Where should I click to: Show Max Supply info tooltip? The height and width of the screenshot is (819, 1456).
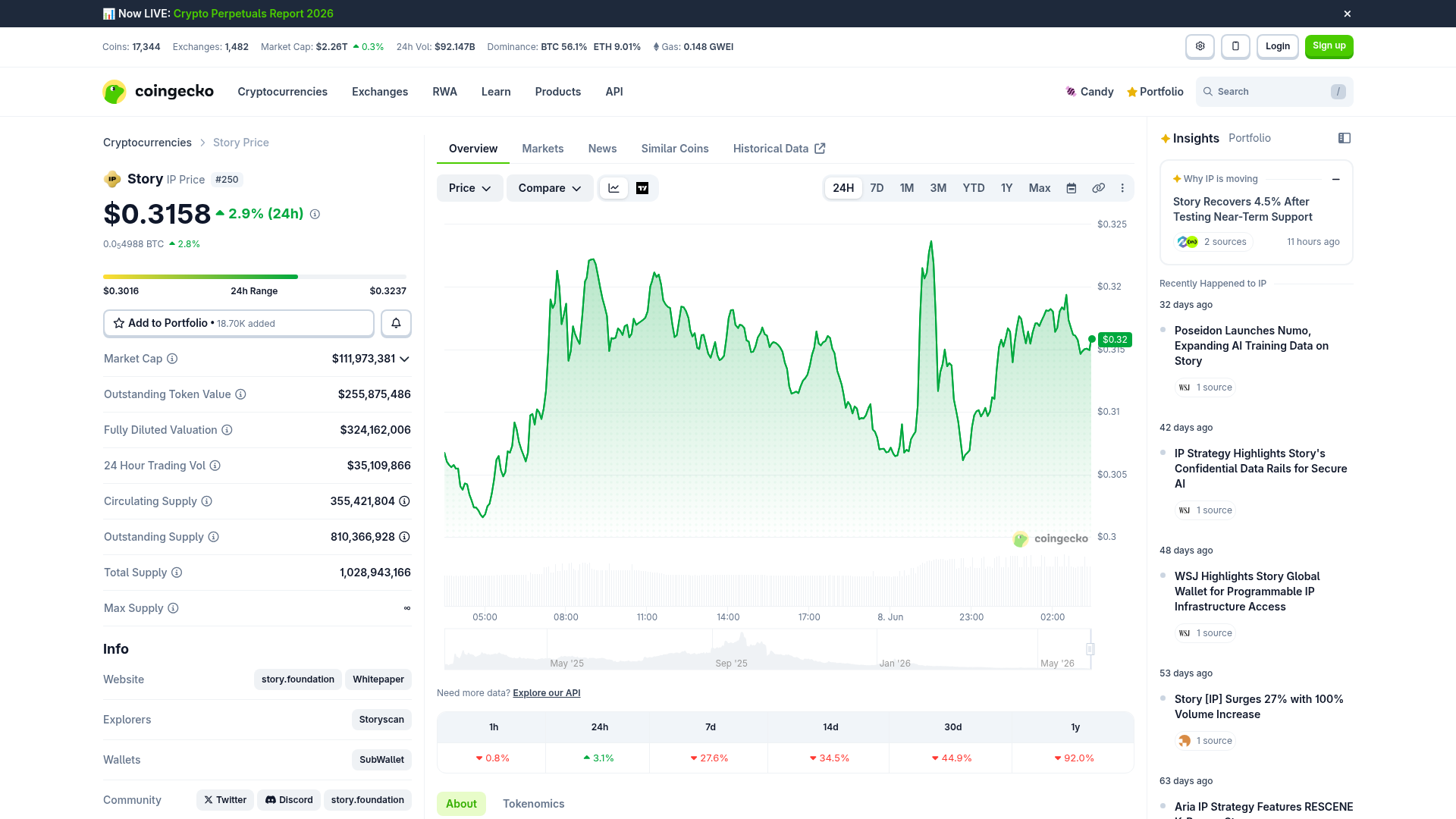click(x=173, y=608)
